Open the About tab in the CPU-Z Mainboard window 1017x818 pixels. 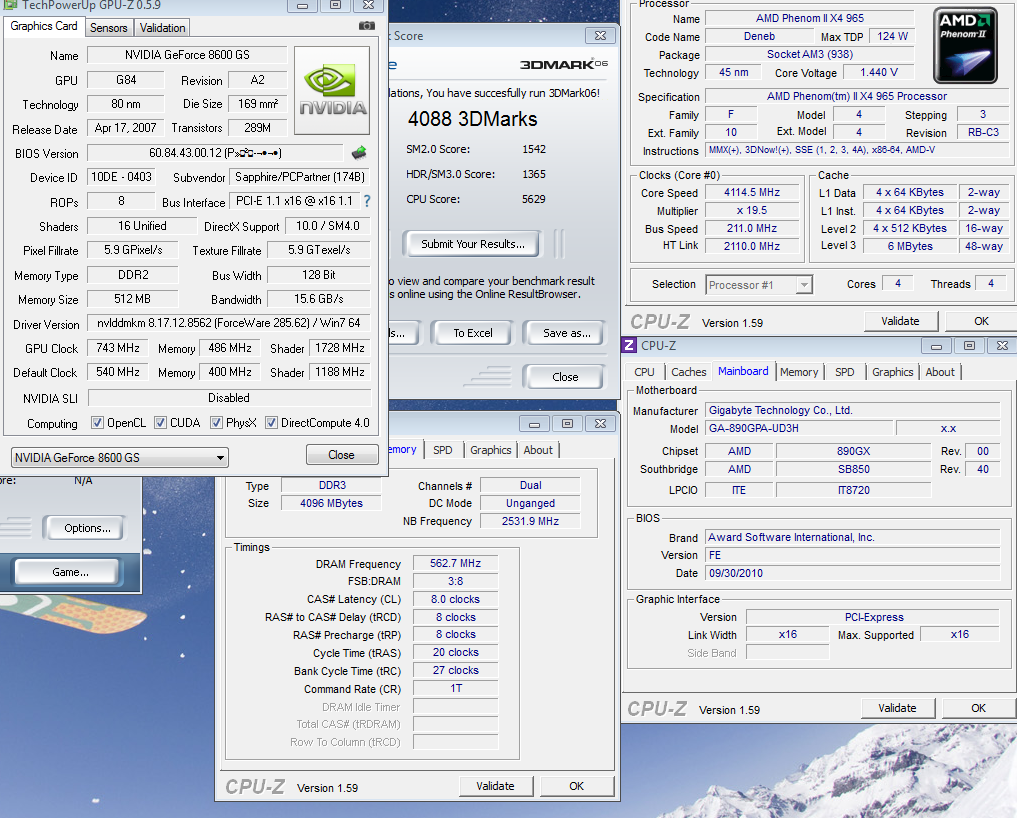[940, 372]
